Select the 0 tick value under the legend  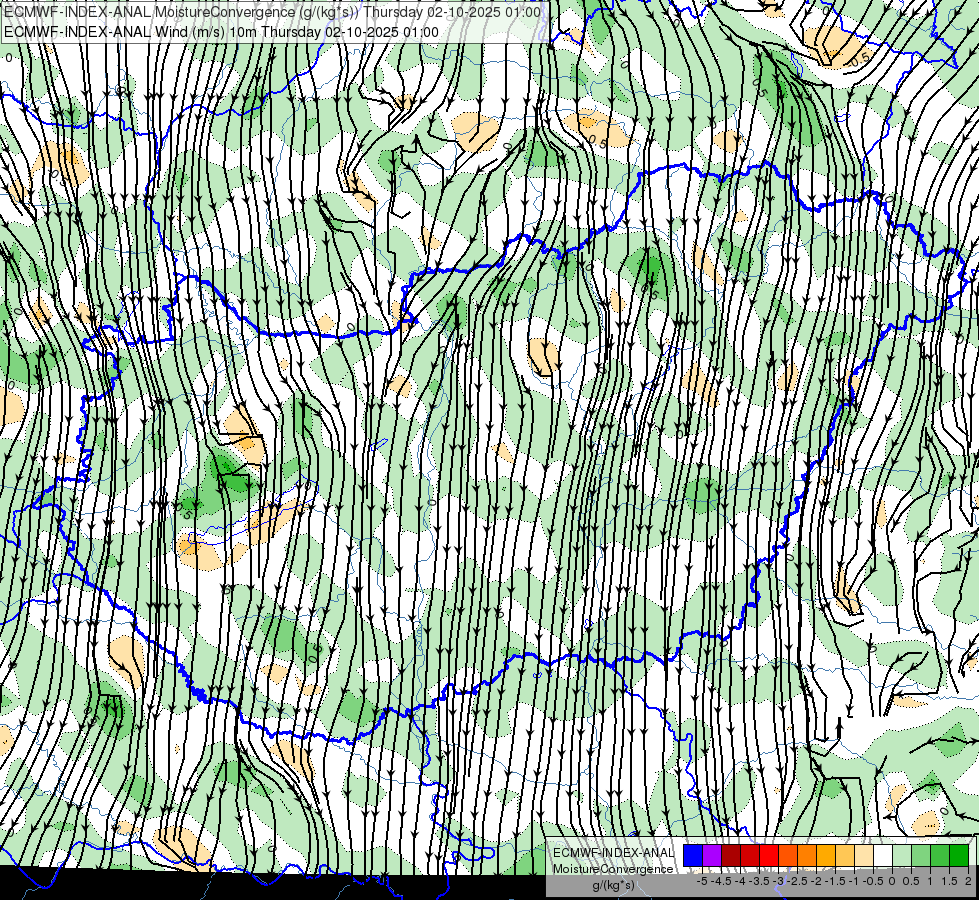tap(892, 881)
